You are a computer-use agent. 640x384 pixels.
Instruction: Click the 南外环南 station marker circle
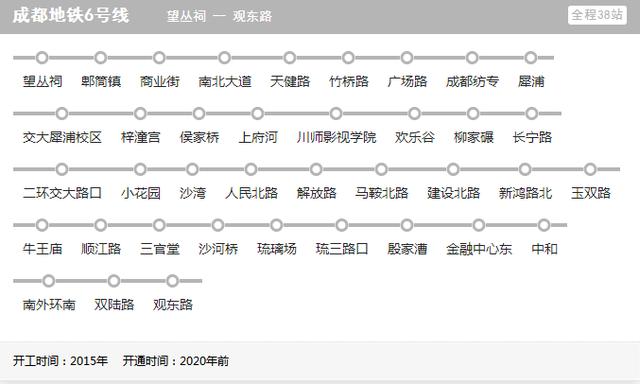click(x=49, y=281)
